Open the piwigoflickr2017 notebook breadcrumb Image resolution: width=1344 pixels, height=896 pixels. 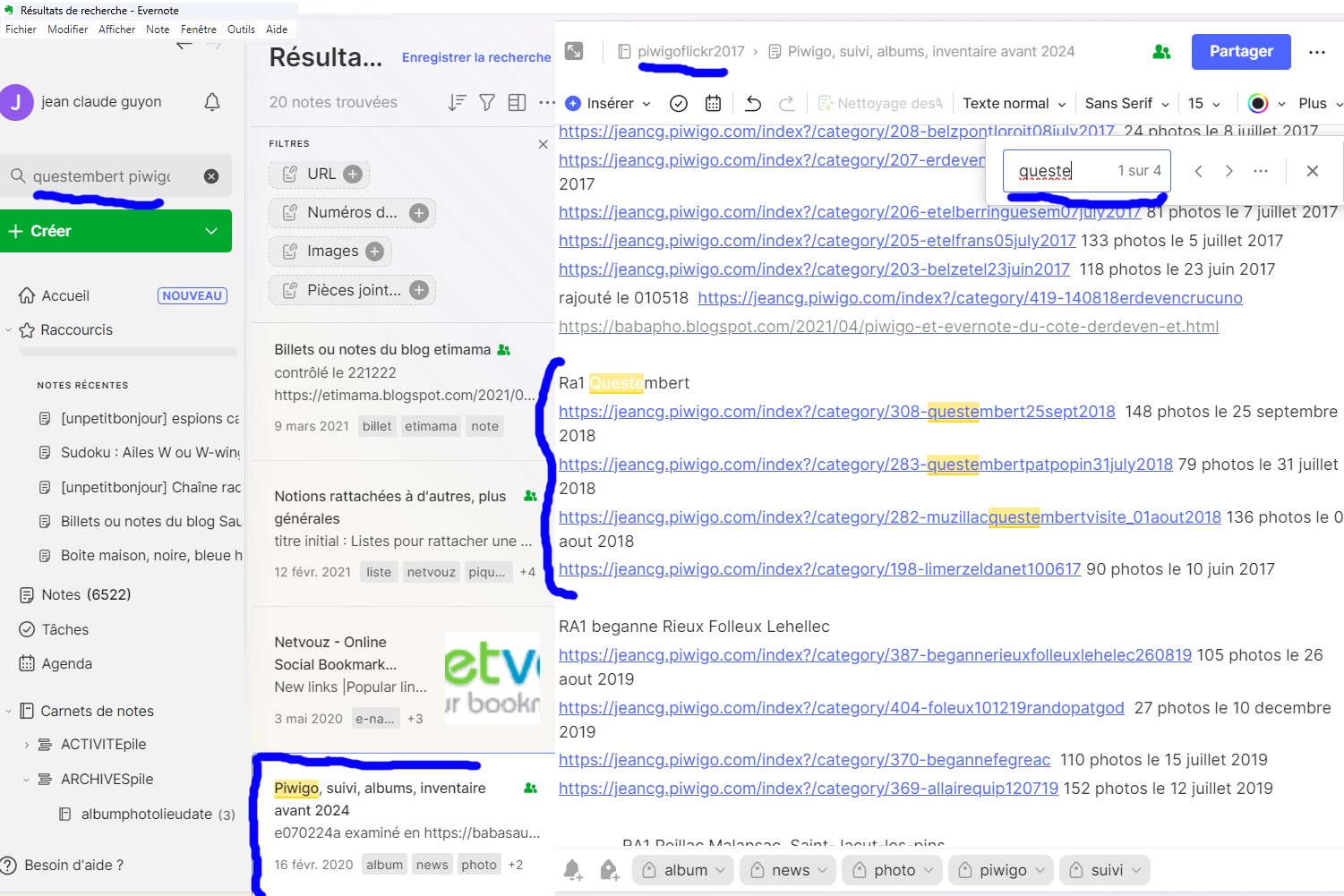click(x=681, y=52)
